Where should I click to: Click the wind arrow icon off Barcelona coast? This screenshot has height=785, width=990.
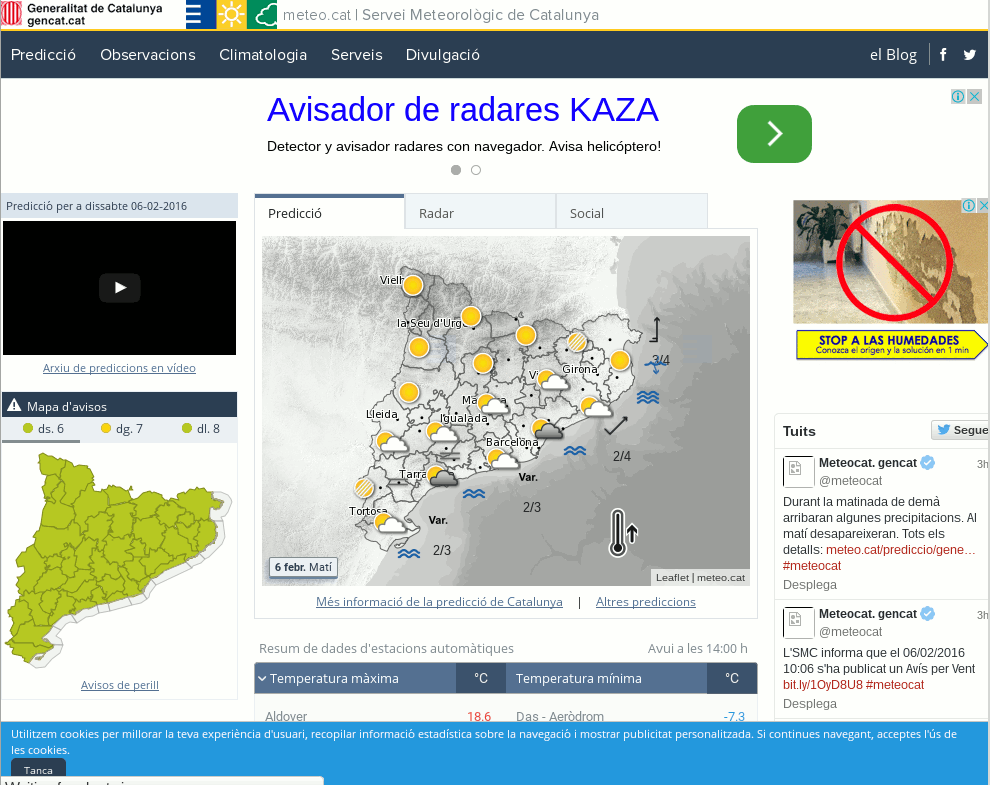pos(616,426)
